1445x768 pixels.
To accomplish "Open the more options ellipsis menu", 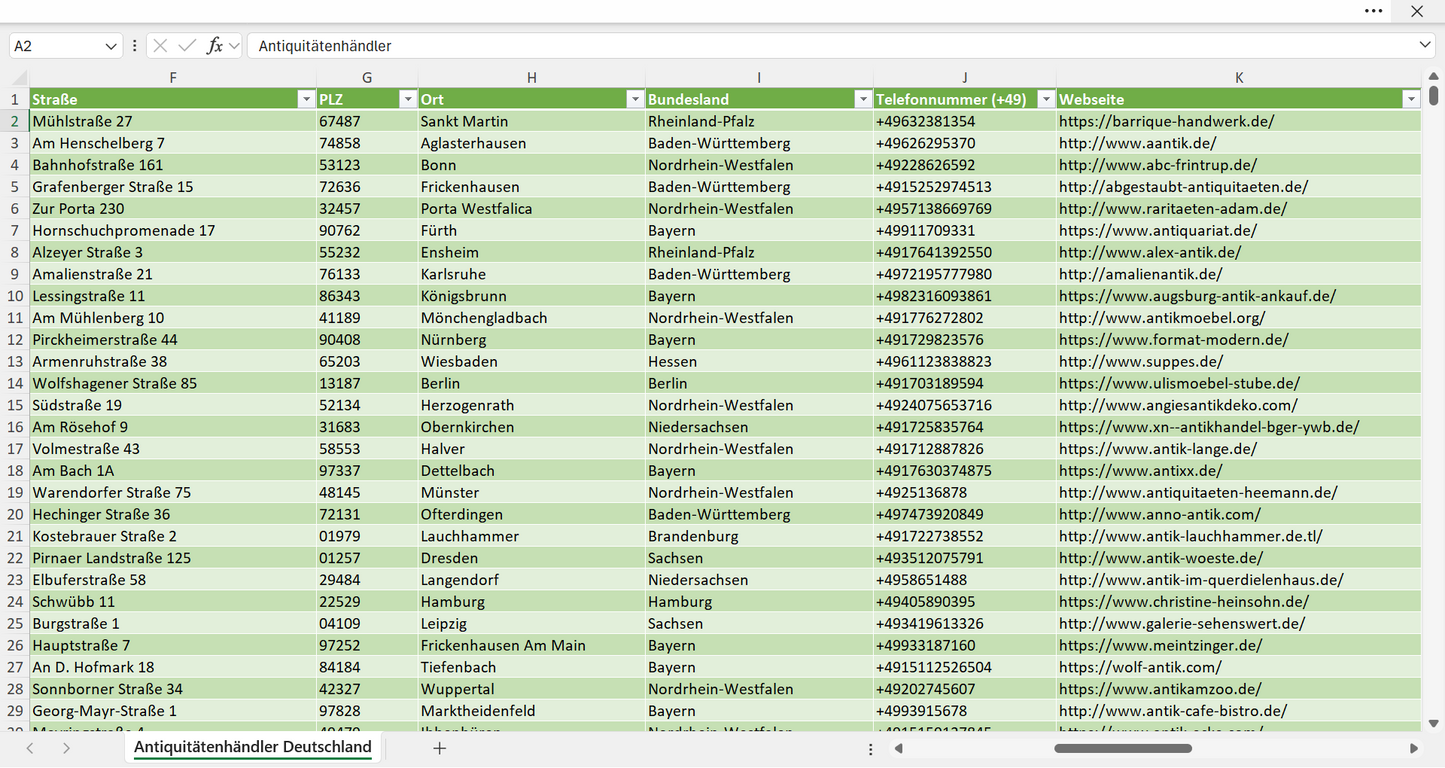I will 1374,11.
